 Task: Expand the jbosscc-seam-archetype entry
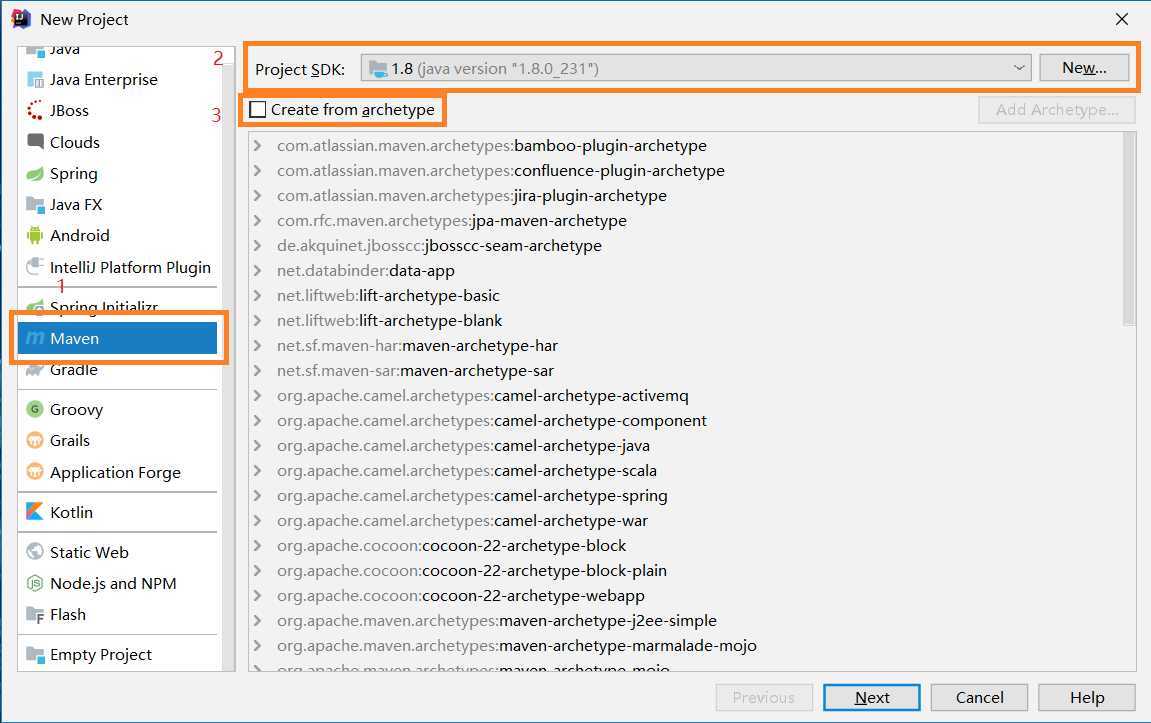pos(258,245)
